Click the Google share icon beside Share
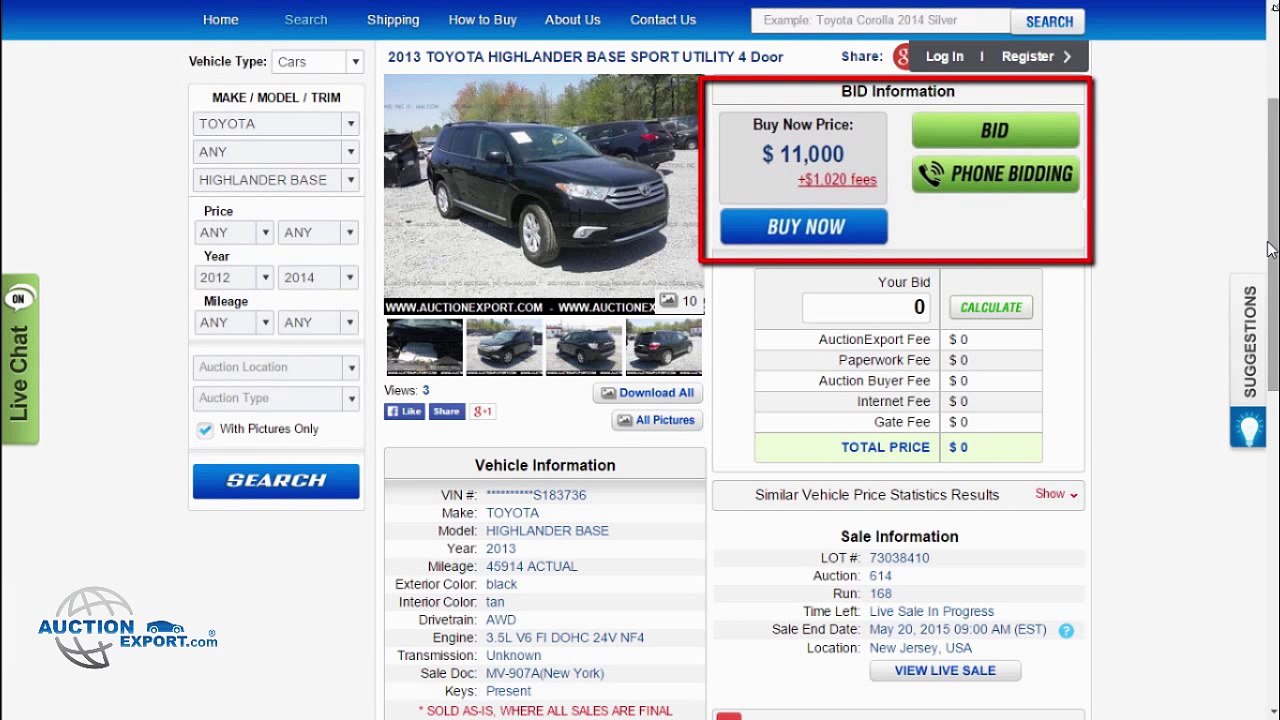Image resolution: width=1280 pixels, height=720 pixels. pyautogui.click(x=900, y=57)
